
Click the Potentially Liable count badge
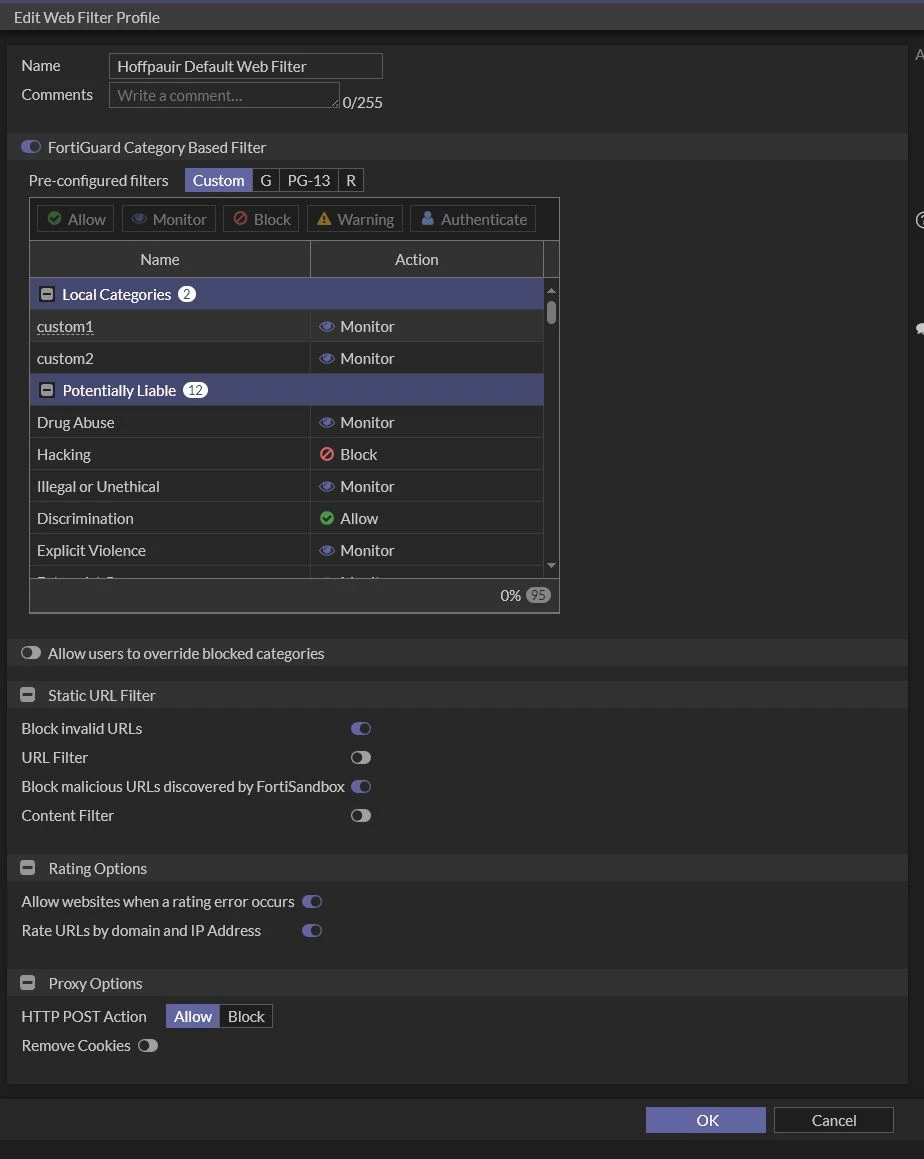click(195, 390)
